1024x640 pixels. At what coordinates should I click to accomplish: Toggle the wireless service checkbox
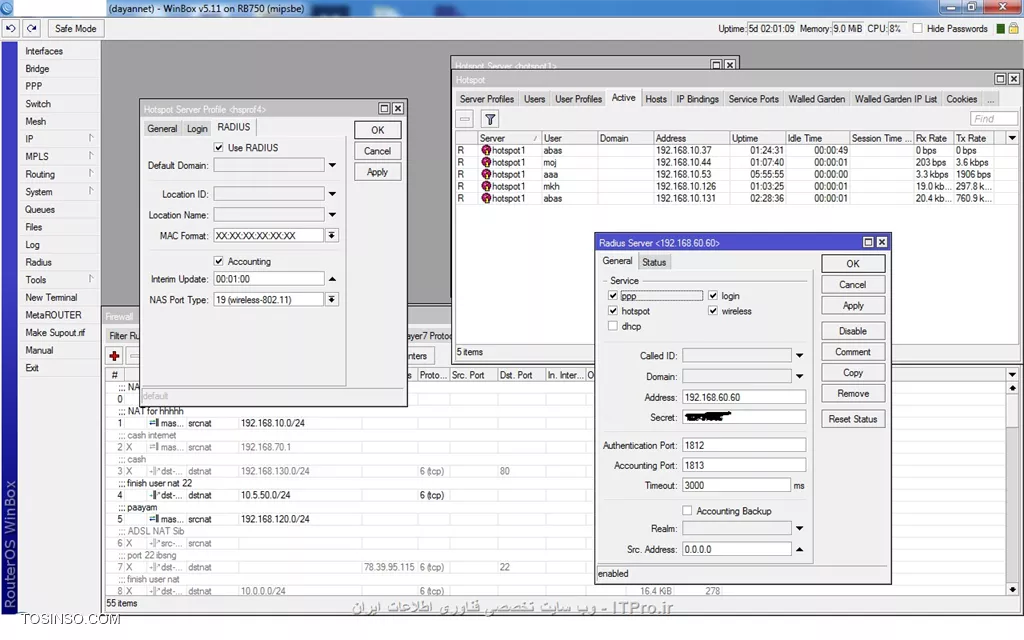712,311
